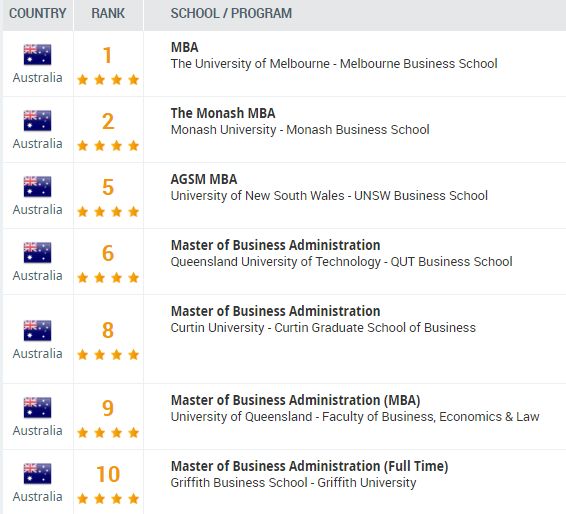This screenshot has width=566, height=514.
Task: Click the stars beneath rank 10
Action: (x=108, y=498)
